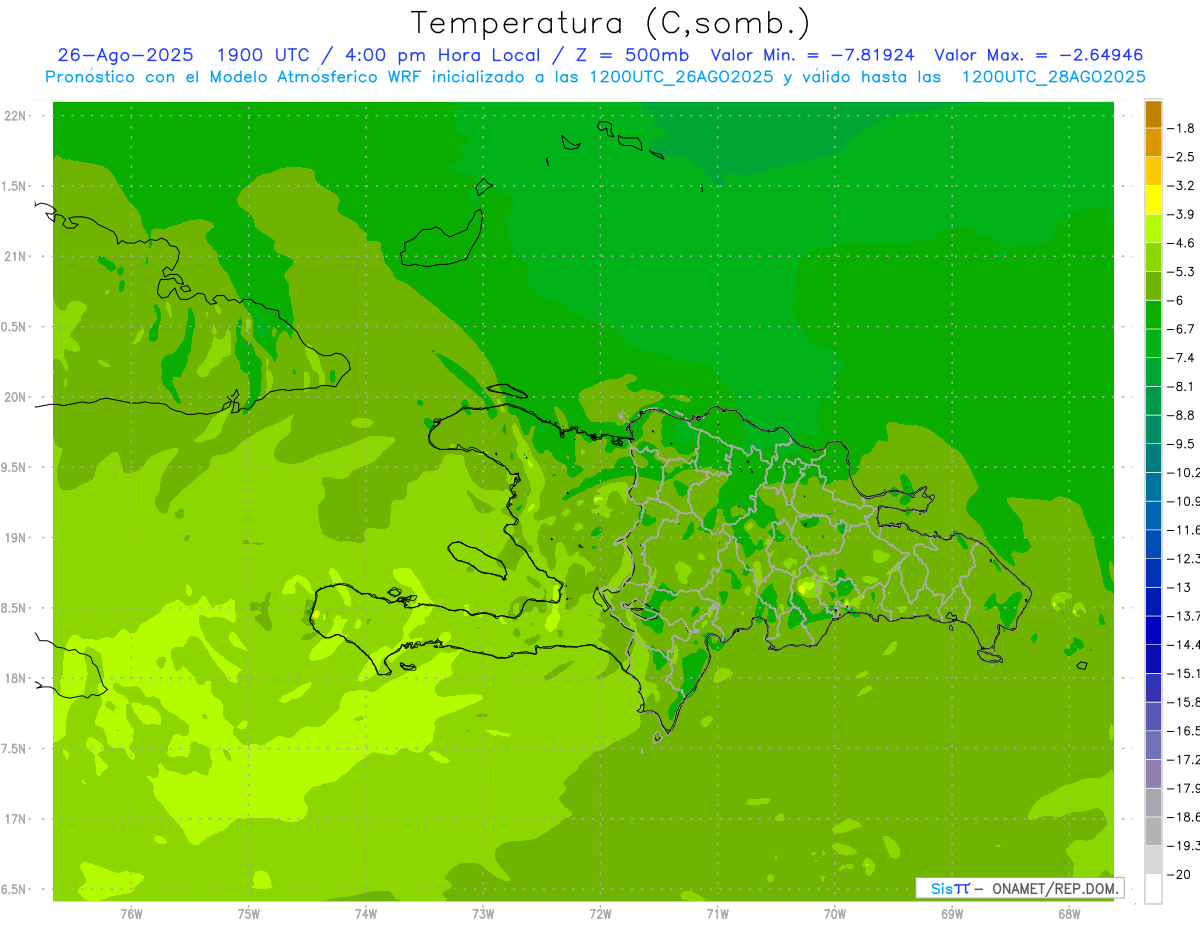Click the '72W' longitude label
The height and width of the screenshot is (927, 1200).
pyautogui.click(x=600, y=913)
